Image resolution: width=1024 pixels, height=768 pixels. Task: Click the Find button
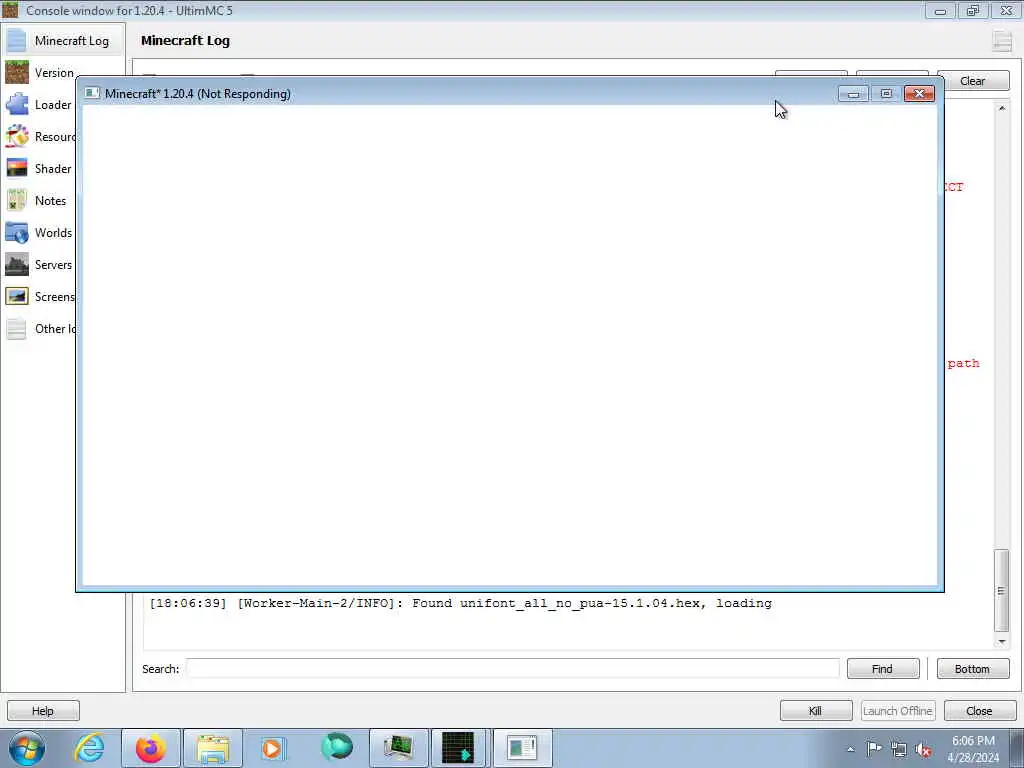pos(882,669)
